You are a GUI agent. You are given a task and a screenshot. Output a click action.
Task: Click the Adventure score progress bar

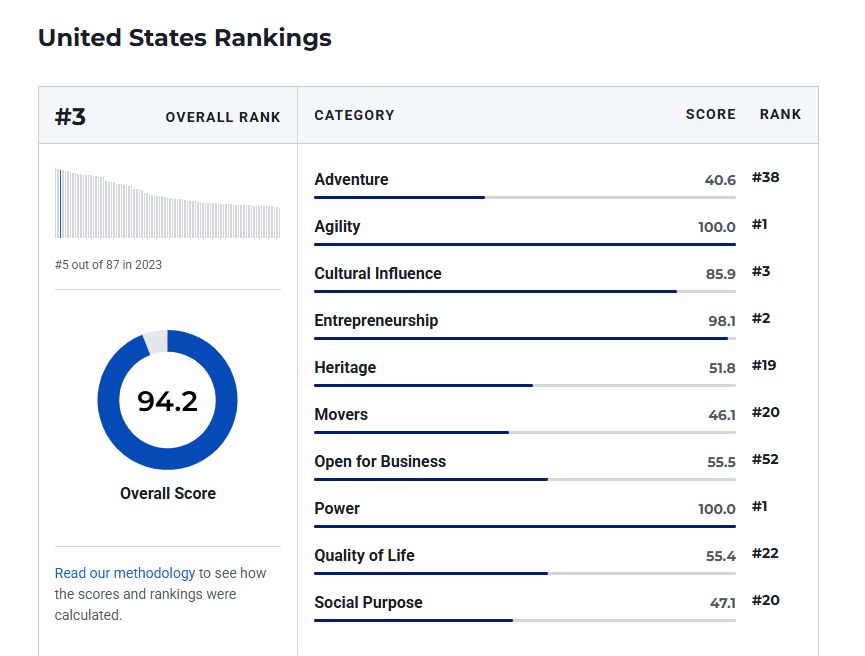(524, 197)
